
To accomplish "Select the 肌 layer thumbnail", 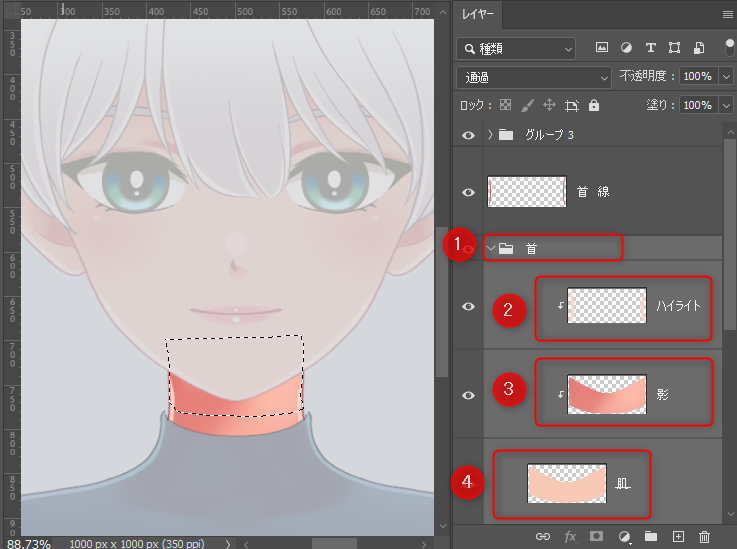I will (x=567, y=483).
